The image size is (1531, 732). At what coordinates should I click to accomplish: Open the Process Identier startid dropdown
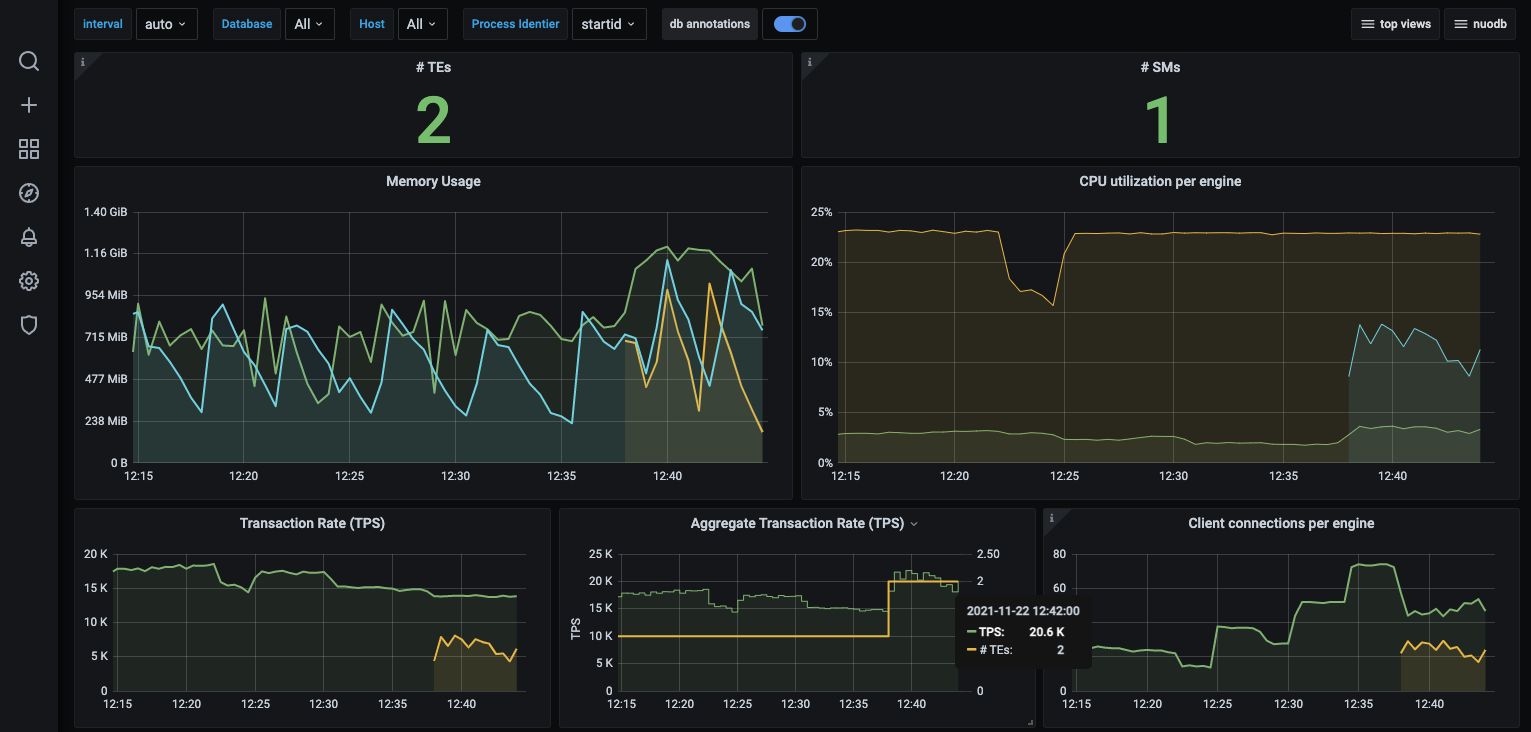608,24
